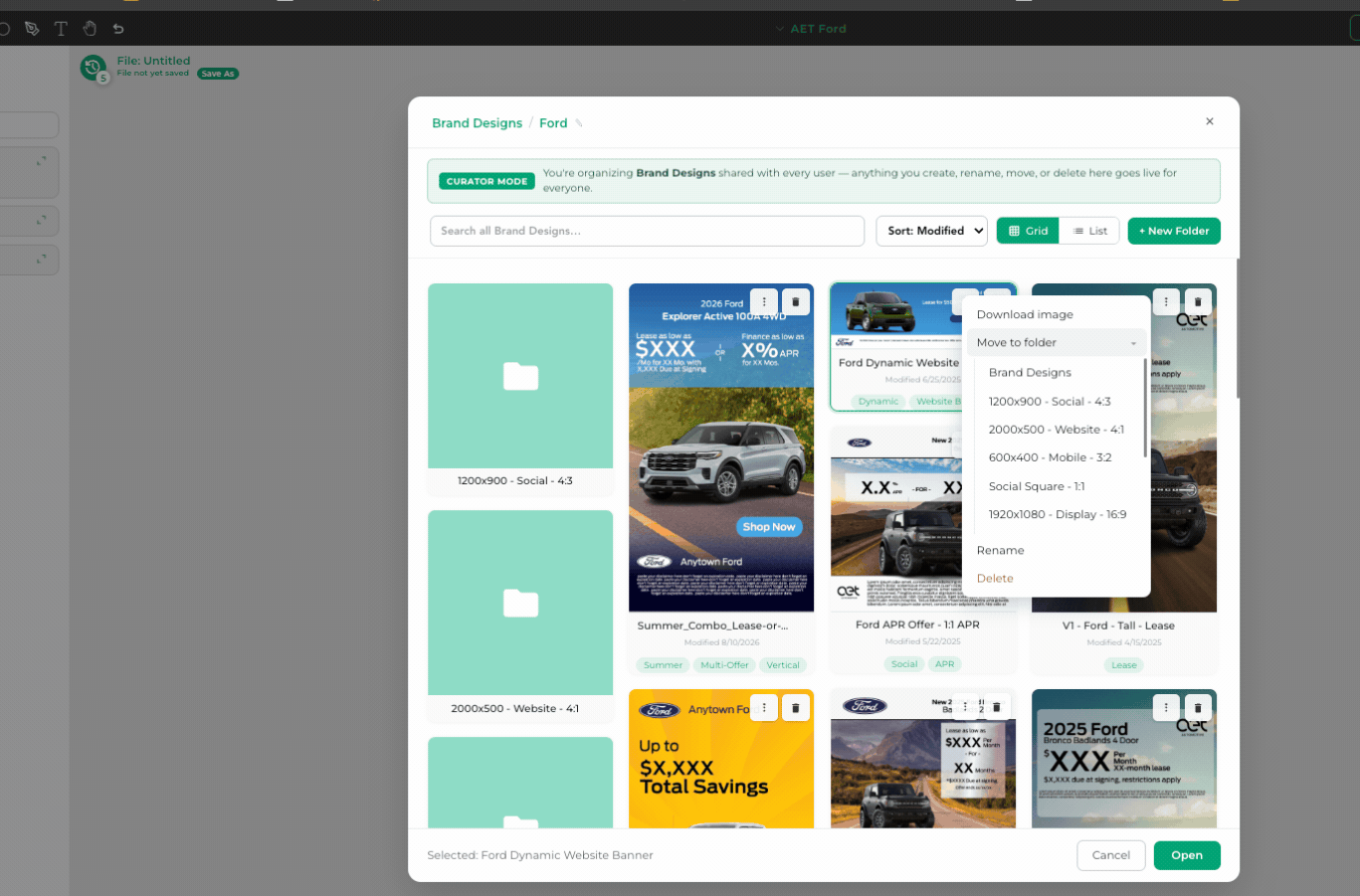Select the Up to $X,XXX Total Savings thumbnail

(x=721, y=759)
